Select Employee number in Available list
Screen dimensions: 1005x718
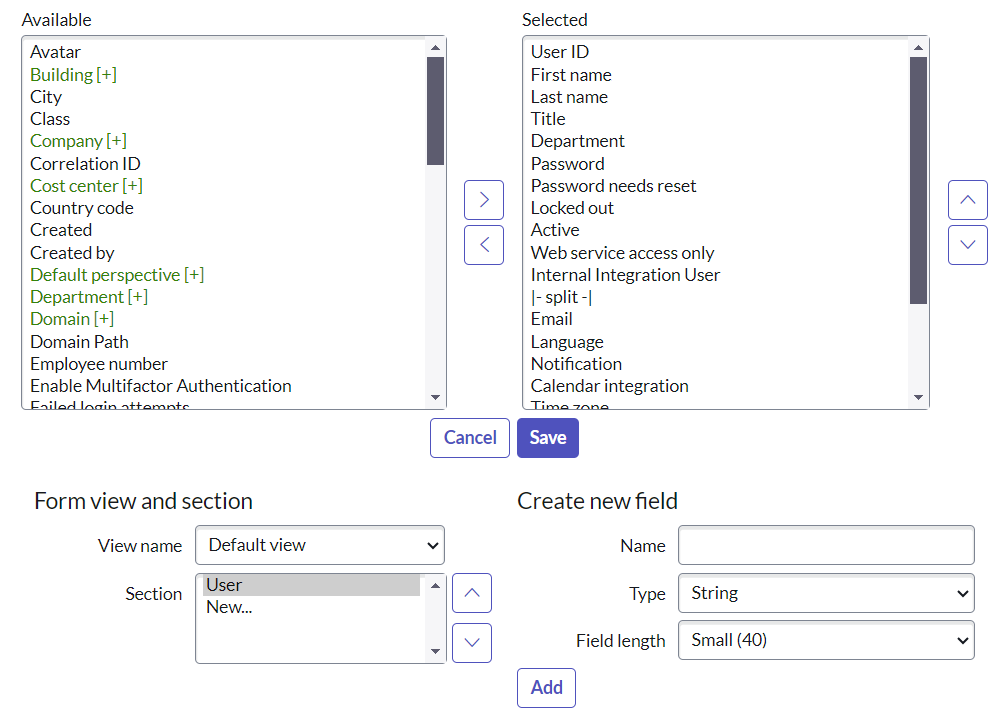[x=99, y=364]
